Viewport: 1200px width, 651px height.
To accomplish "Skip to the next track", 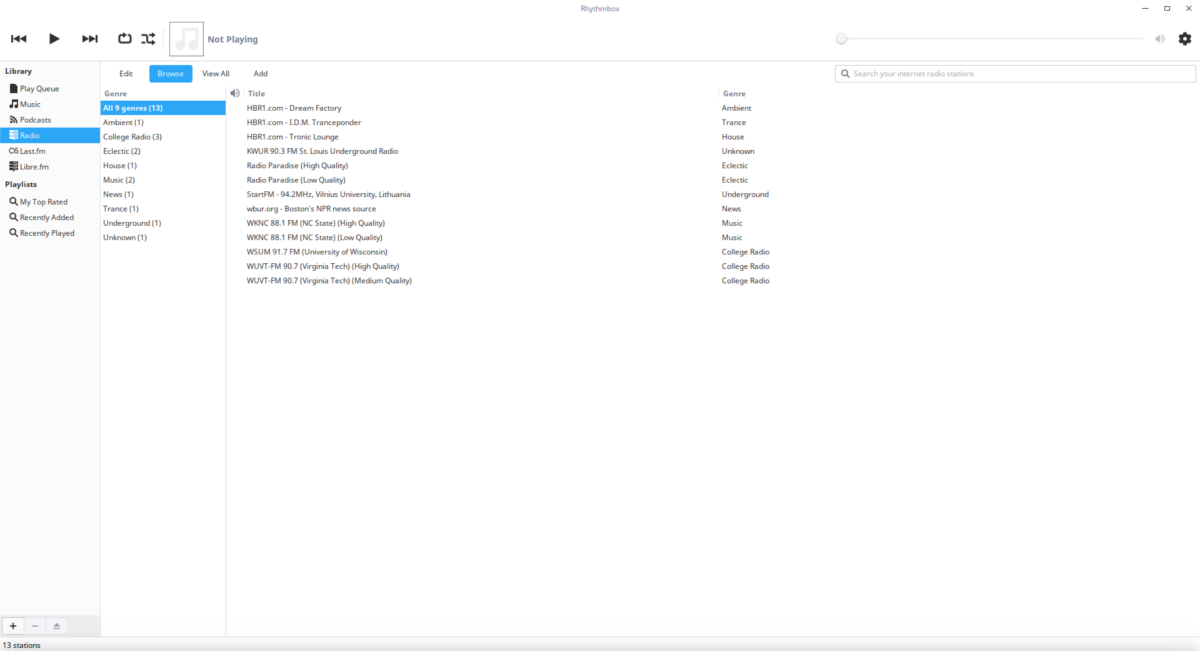I will point(90,39).
